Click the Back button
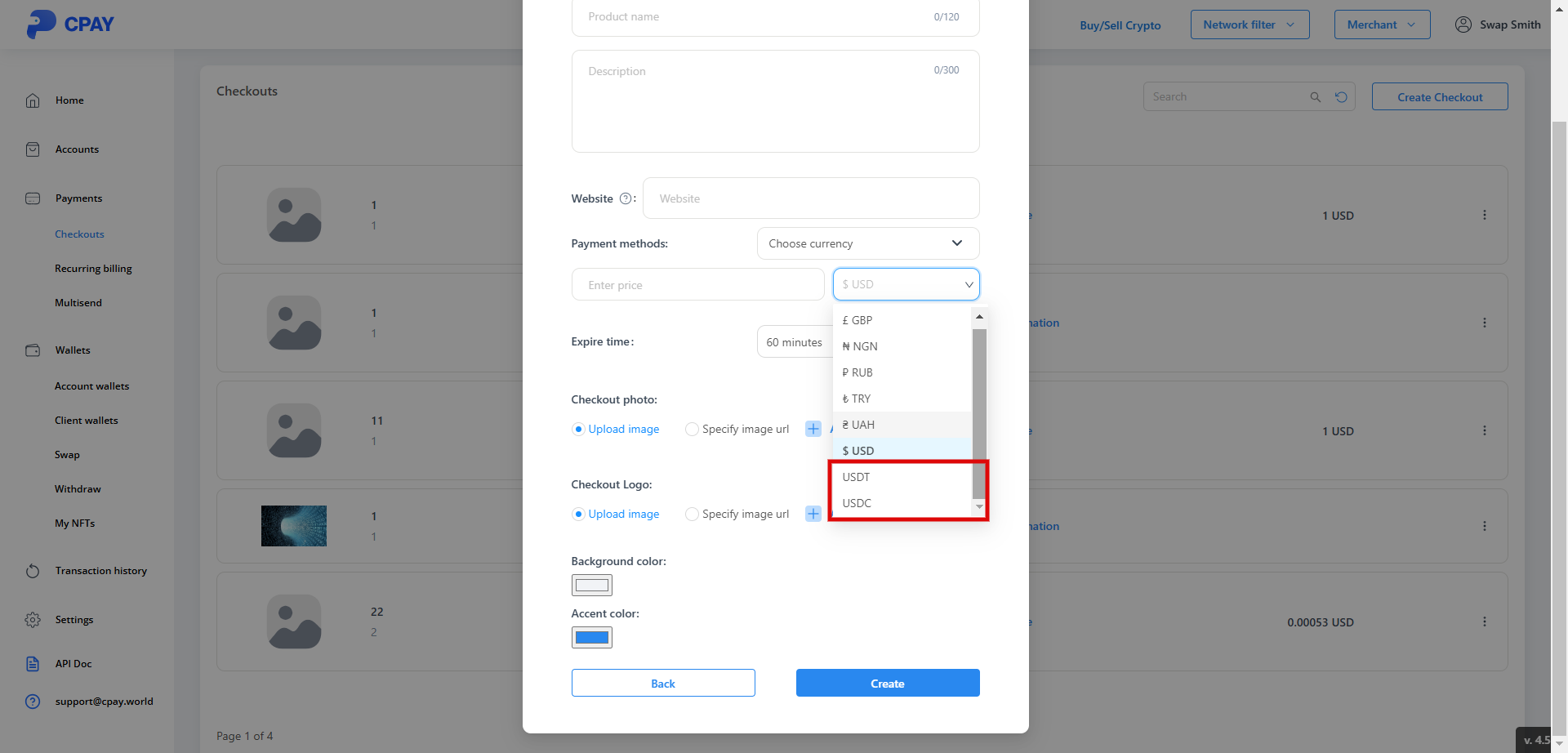Screen dimensions: 1568x753 (x=663, y=684)
